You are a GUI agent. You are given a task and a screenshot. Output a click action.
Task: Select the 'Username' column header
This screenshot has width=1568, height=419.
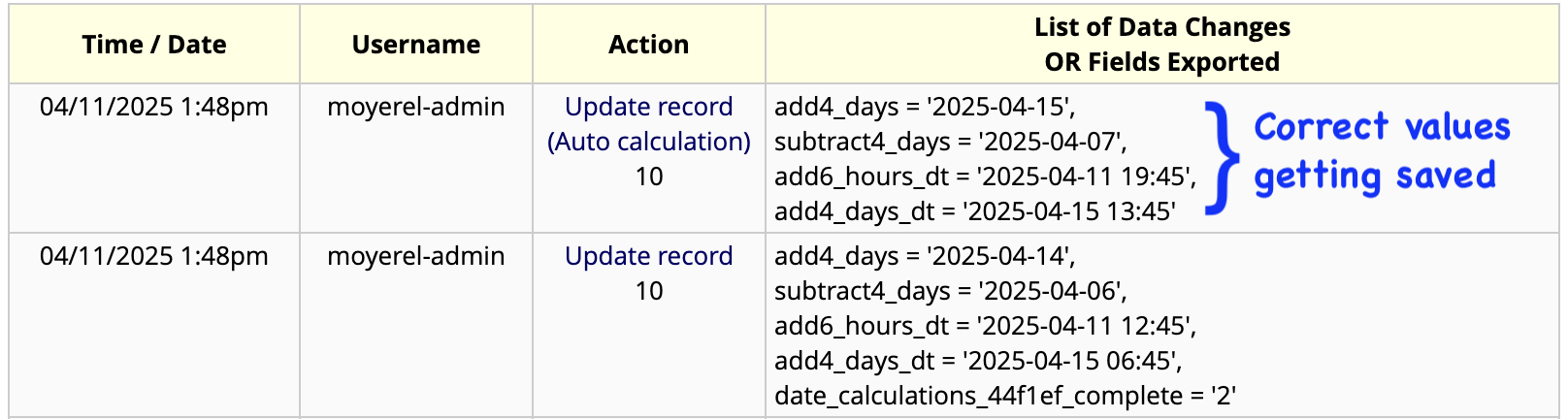pyautogui.click(x=416, y=45)
